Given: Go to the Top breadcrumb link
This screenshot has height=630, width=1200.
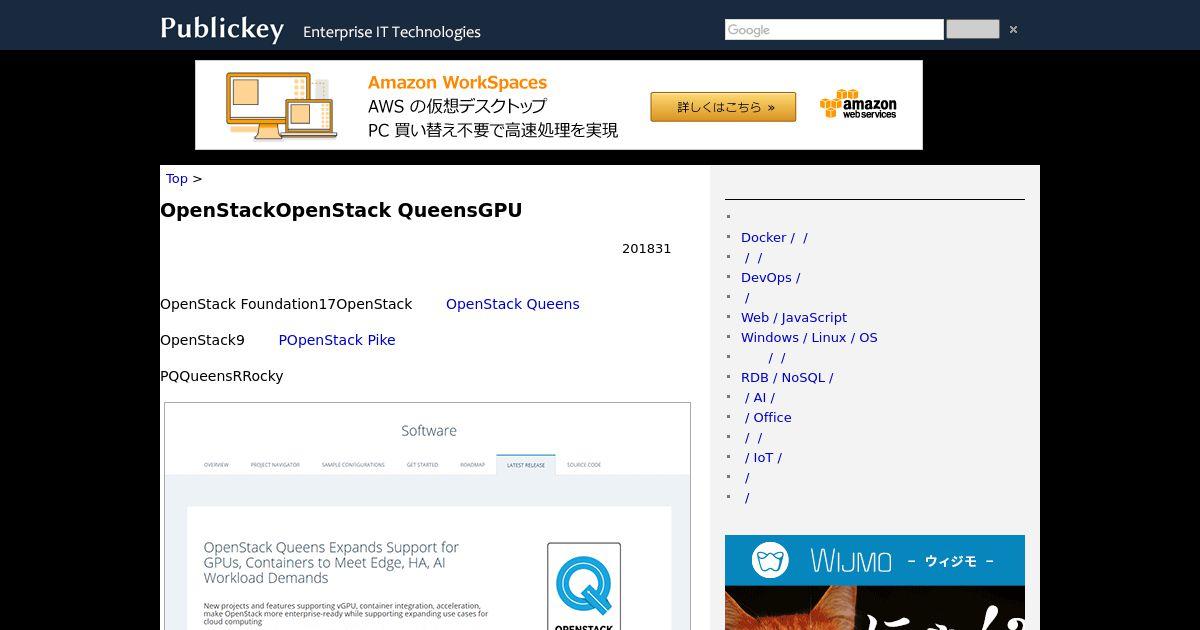Looking at the screenshot, I should point(177,179).
